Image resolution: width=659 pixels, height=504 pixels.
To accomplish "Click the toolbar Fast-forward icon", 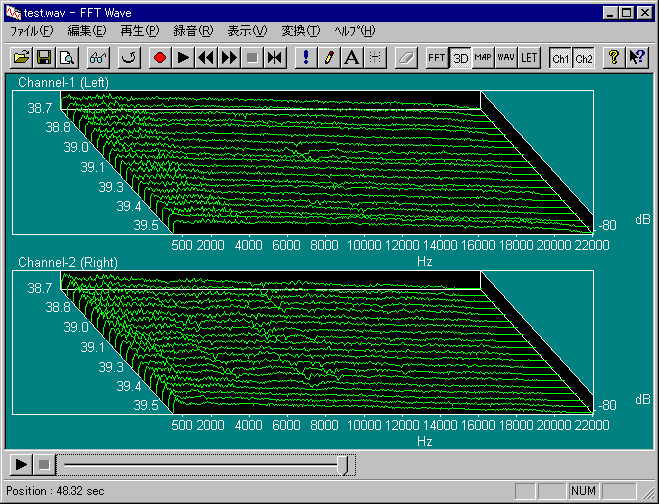I will click(x=229, y=58).
